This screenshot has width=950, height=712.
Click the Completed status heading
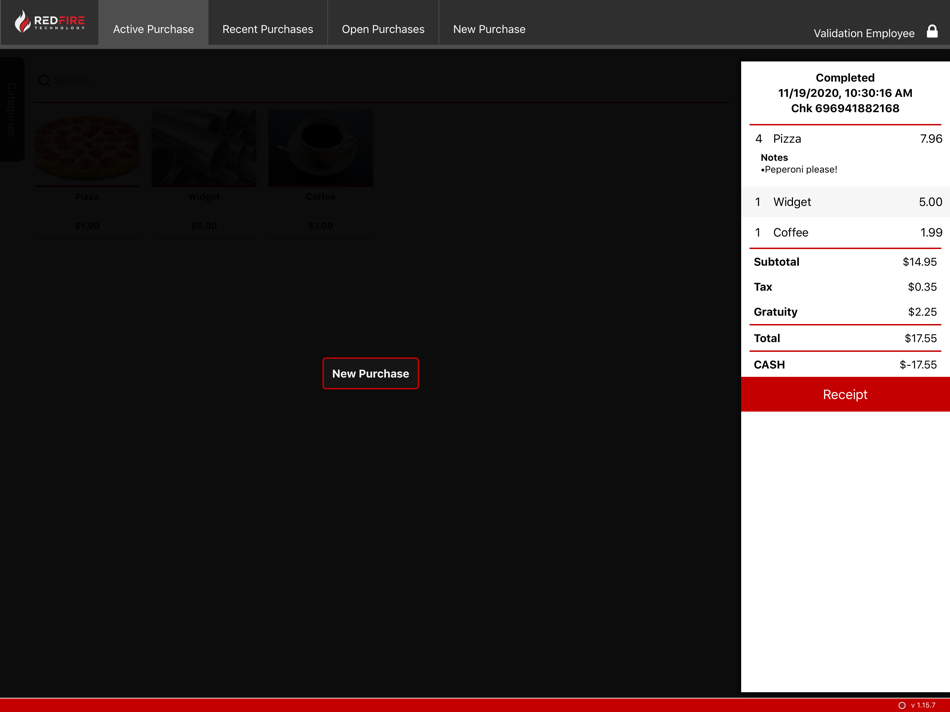[x=845, y=78]
